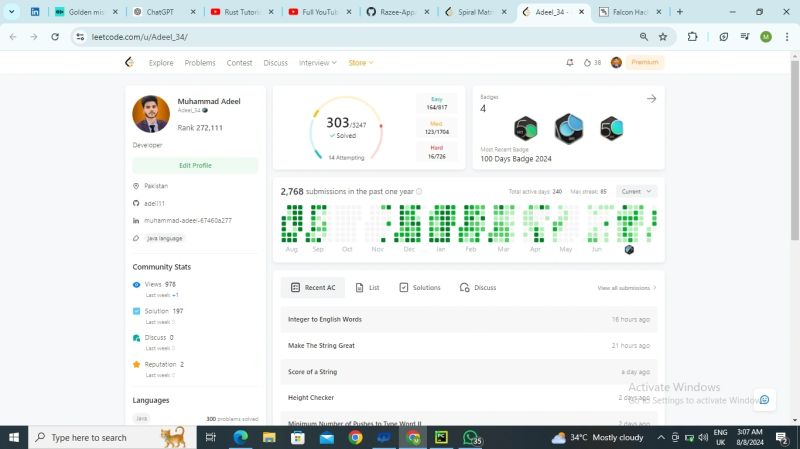Screen dimensions: 800x449
Task: Click the Views eye icon
Action: click(136, 285)
